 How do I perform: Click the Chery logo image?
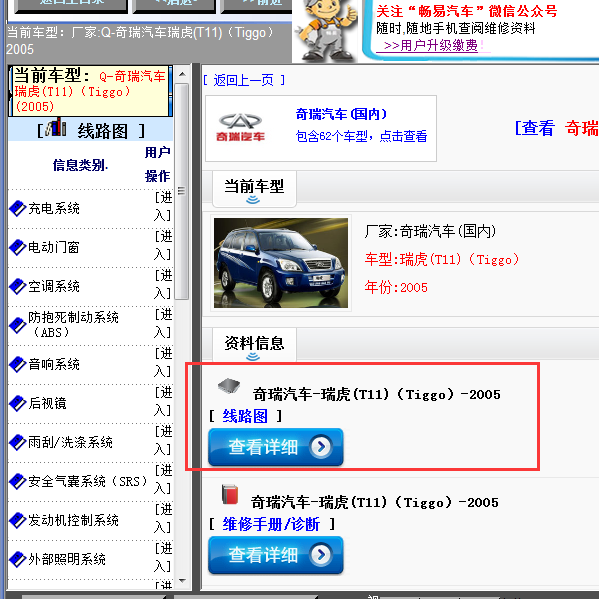pos(240,127)
